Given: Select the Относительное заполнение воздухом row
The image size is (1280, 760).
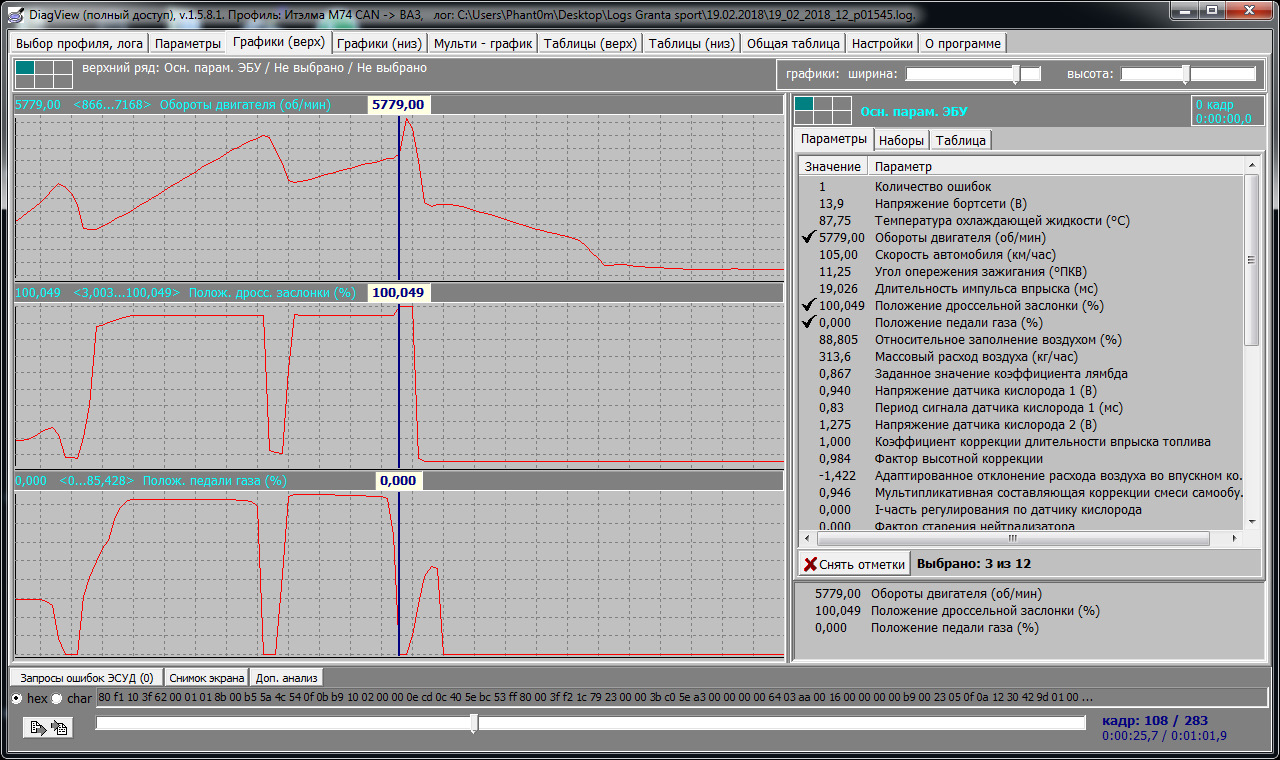Looking at the screenshot, I should tap(1021, 340).
